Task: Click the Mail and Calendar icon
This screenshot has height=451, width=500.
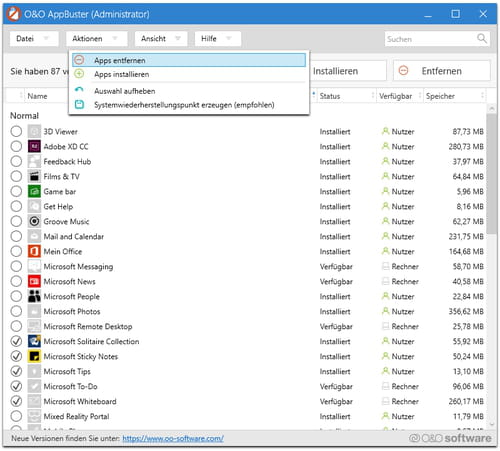Action: [x=34, y=236]
